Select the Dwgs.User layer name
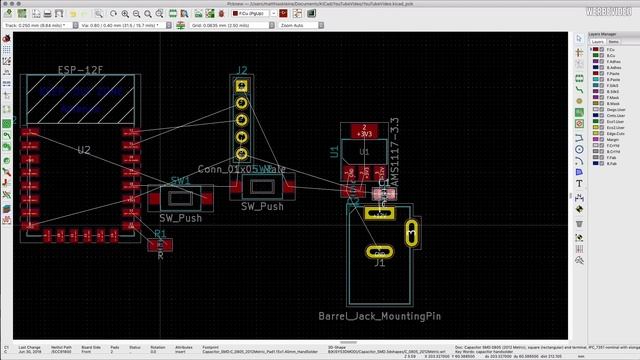The width and height of the screenshot is (640, 360). click(x=616, y=110)
